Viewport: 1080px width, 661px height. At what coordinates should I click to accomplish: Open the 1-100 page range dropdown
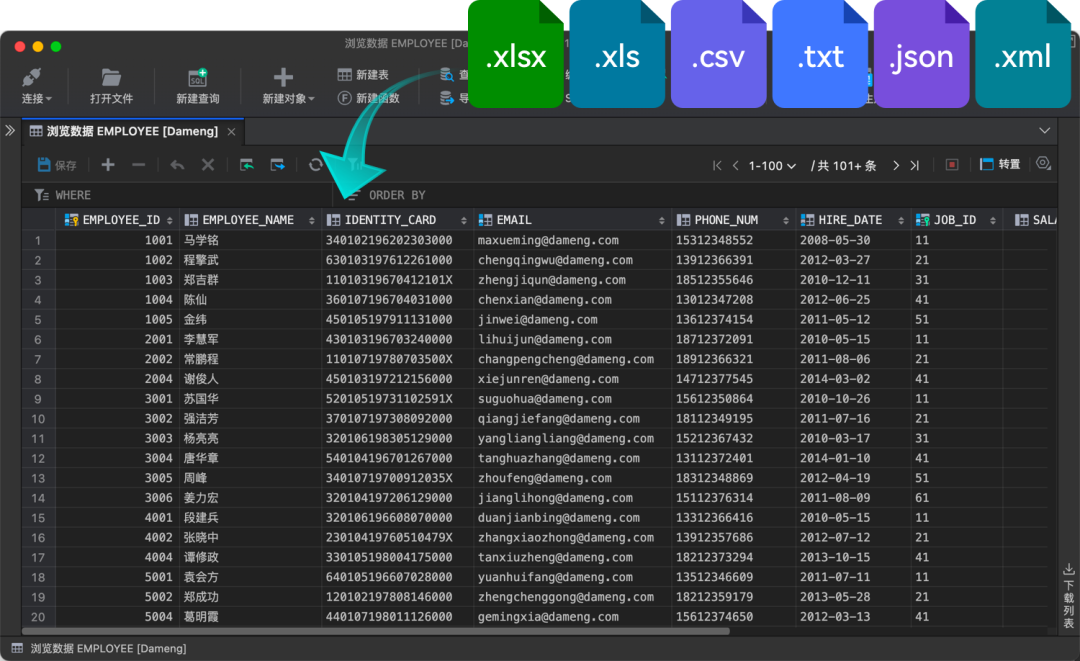click(x=772, y=166)
